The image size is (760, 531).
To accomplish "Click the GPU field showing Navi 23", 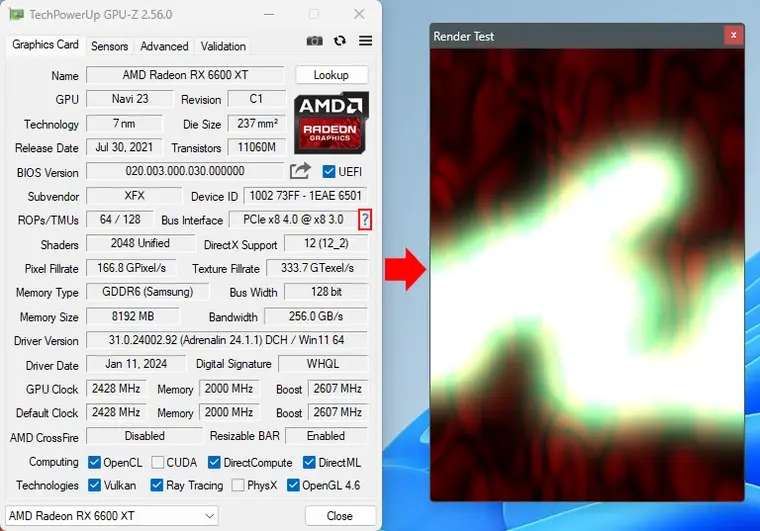I will click(129, 99).
